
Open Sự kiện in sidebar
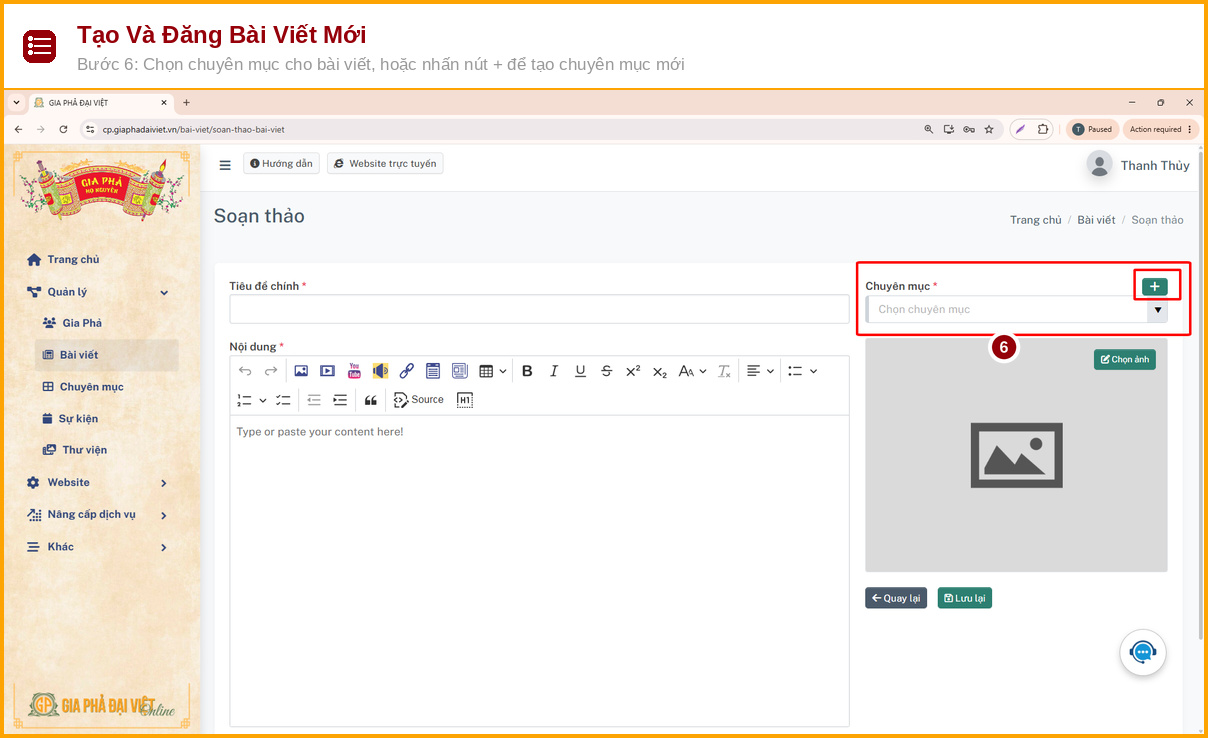70,419
